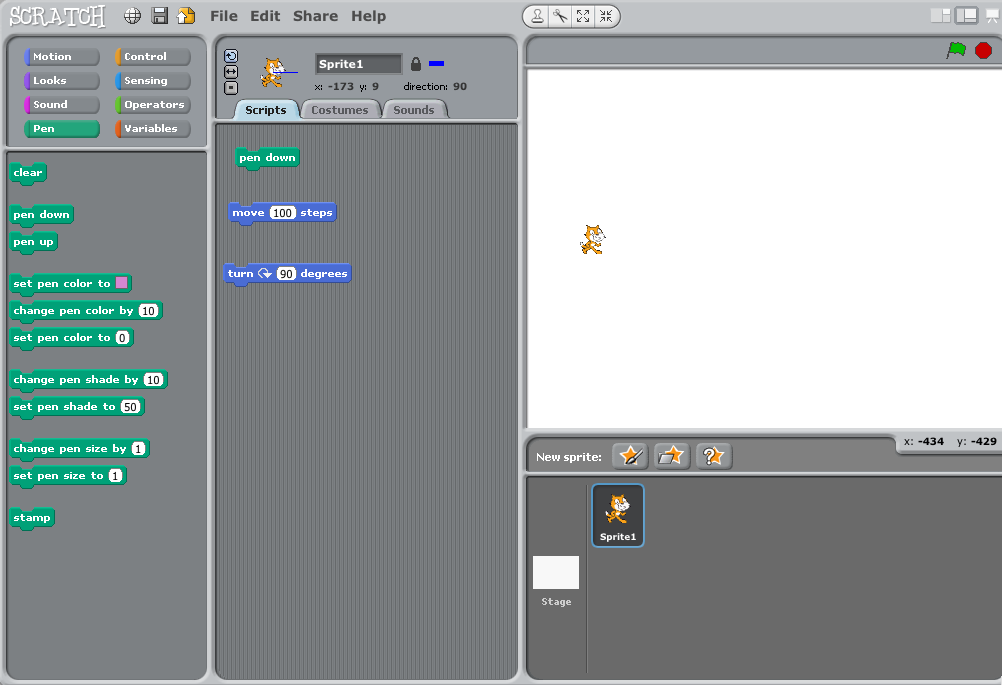
Task: Toggle the sprite drag lock padlock
Action: click(x=416, y=64)
